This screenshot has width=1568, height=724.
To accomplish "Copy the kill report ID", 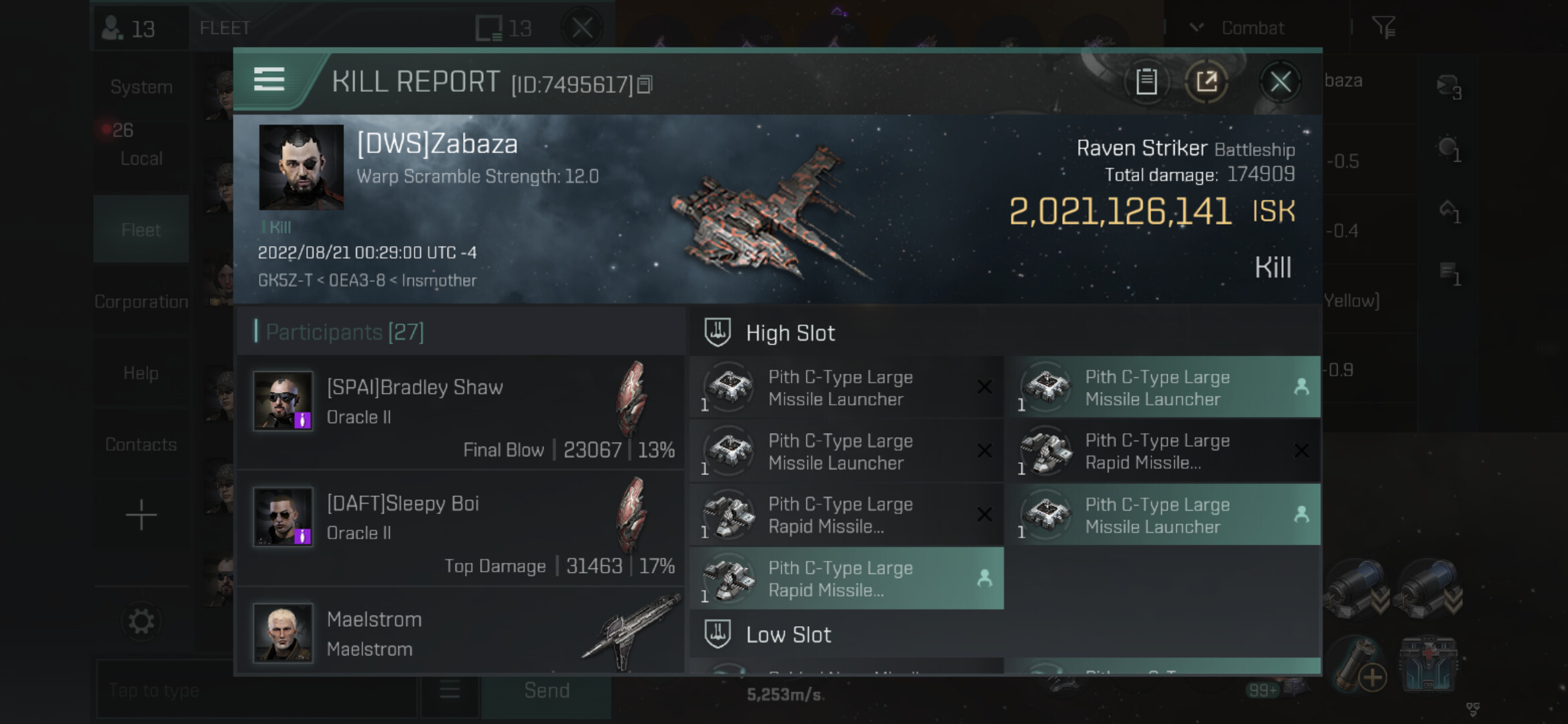I will (x=645, y=84).
